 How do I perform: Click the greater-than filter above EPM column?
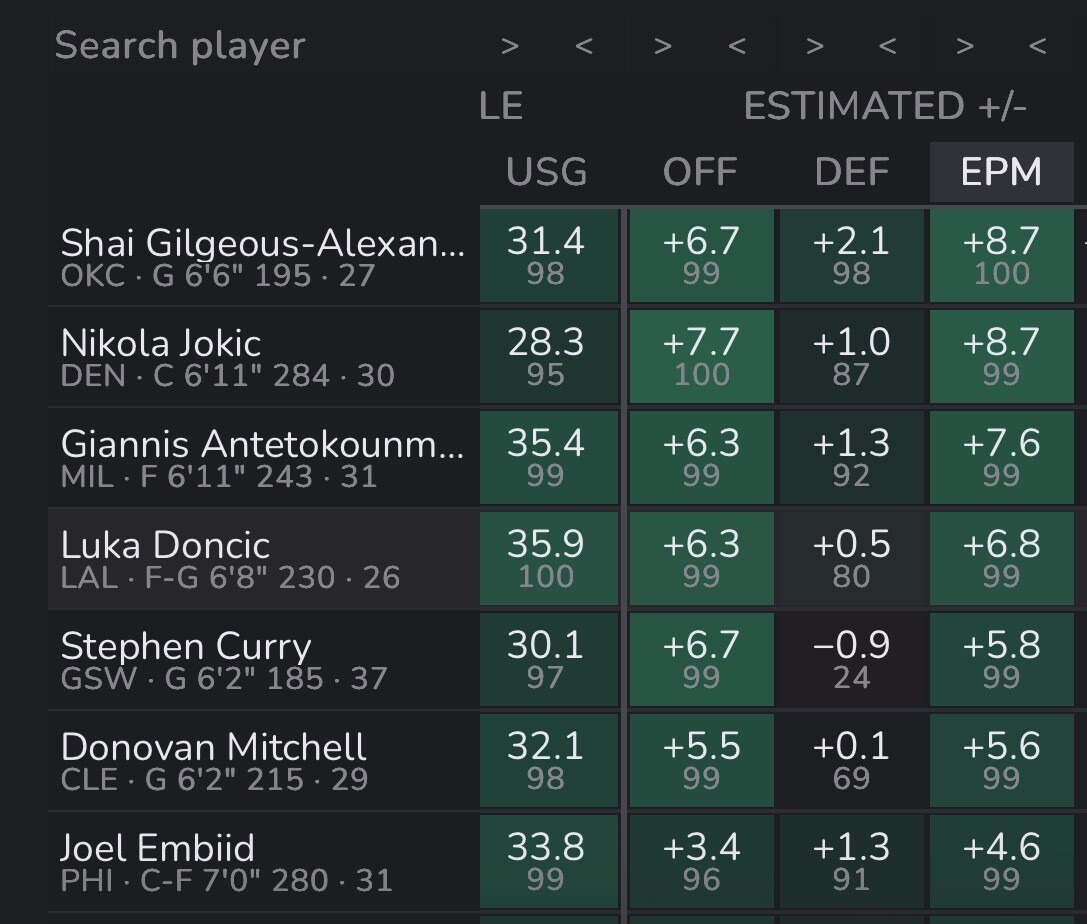[x=964, y=45]
